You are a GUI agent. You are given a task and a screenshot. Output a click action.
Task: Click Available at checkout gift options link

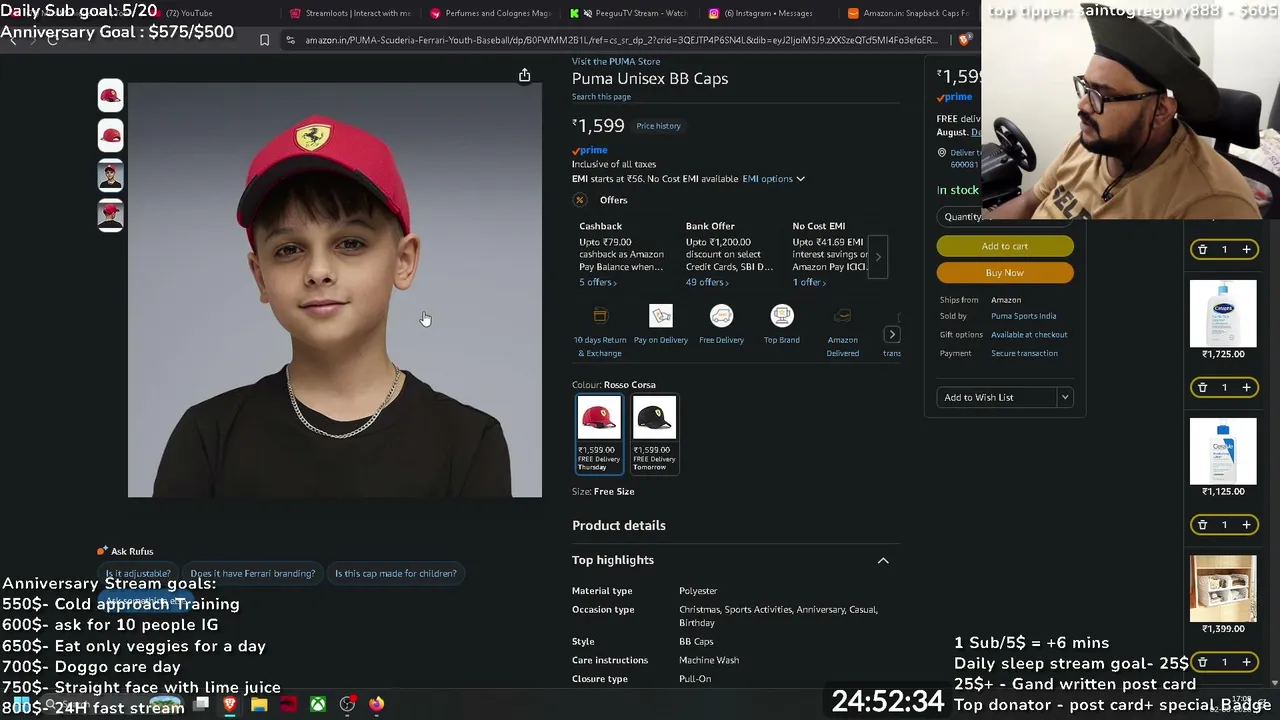(x=1029, y=335)
